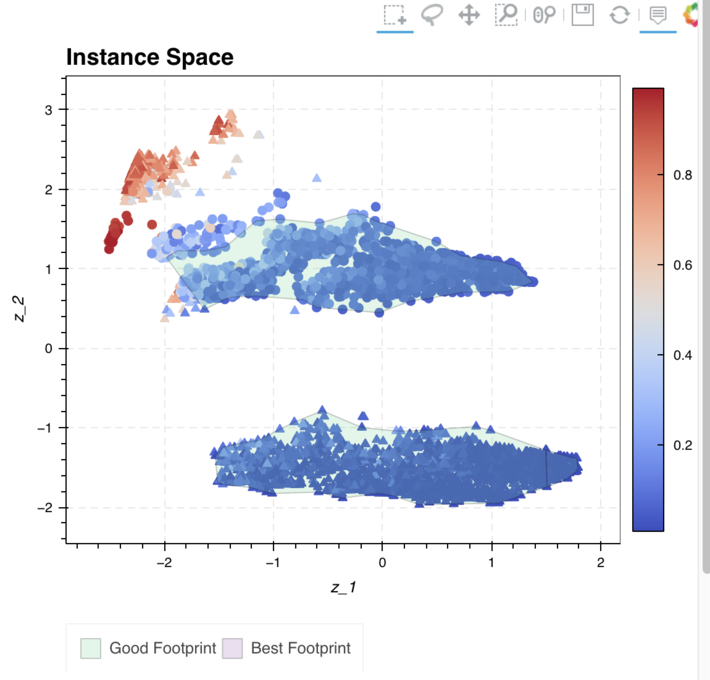Reset the plot view

[619, 15]
